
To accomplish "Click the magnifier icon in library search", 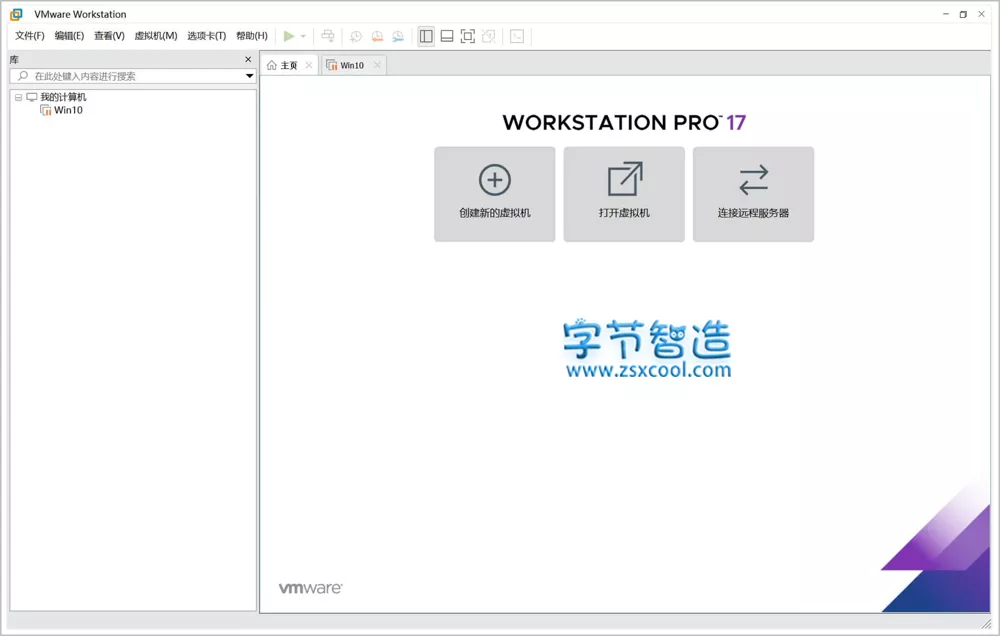I will (23, 76).
